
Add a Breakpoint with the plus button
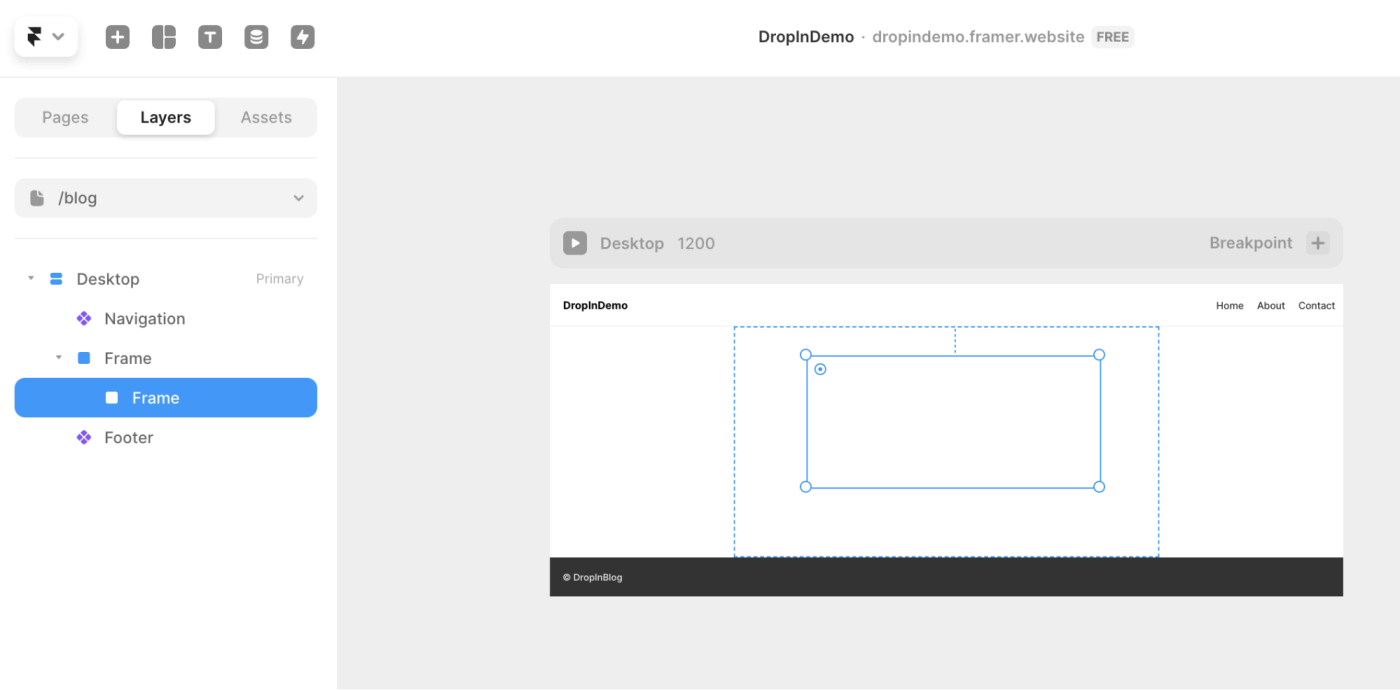[x=1318, y=243]
